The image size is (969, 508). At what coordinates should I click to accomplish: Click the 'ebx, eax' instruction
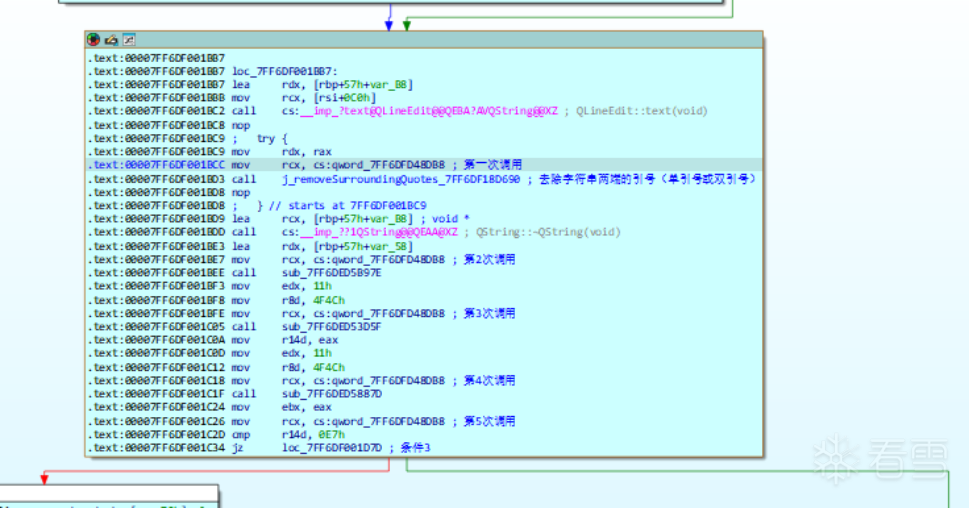(x=307, y=407)
